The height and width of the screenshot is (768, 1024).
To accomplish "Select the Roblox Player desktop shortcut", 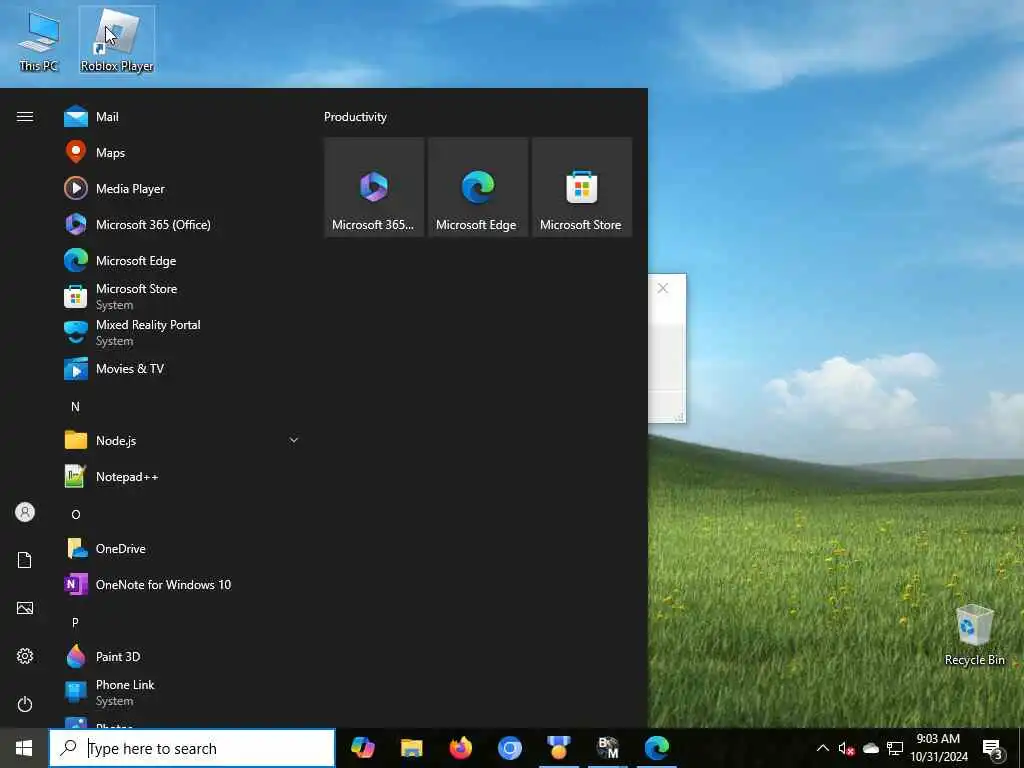I will [x=117, y=40].
